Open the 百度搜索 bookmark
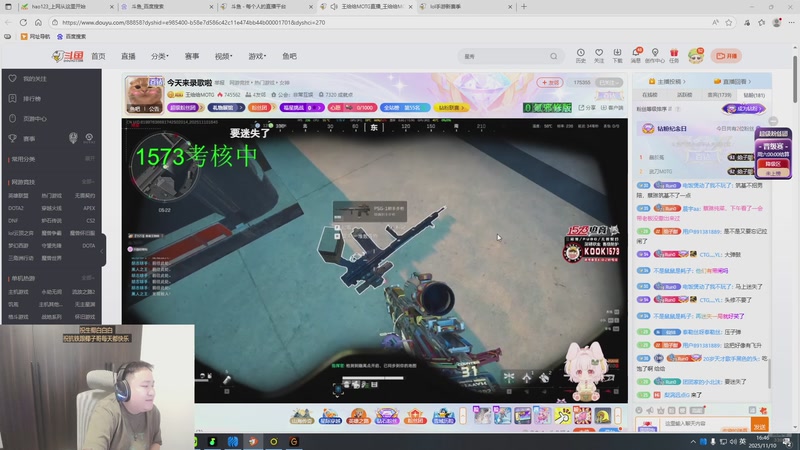The image size is (800, 450). click(71, 37)
